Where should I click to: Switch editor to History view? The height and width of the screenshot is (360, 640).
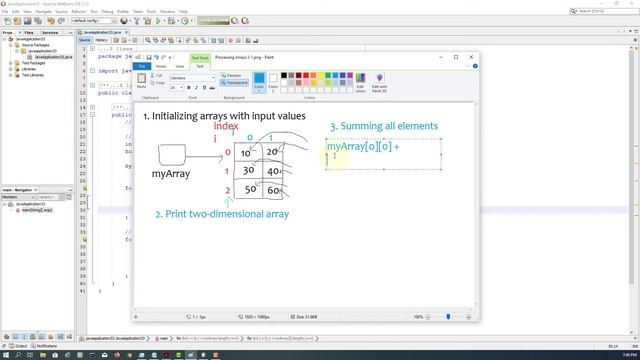tap(102, 40)
